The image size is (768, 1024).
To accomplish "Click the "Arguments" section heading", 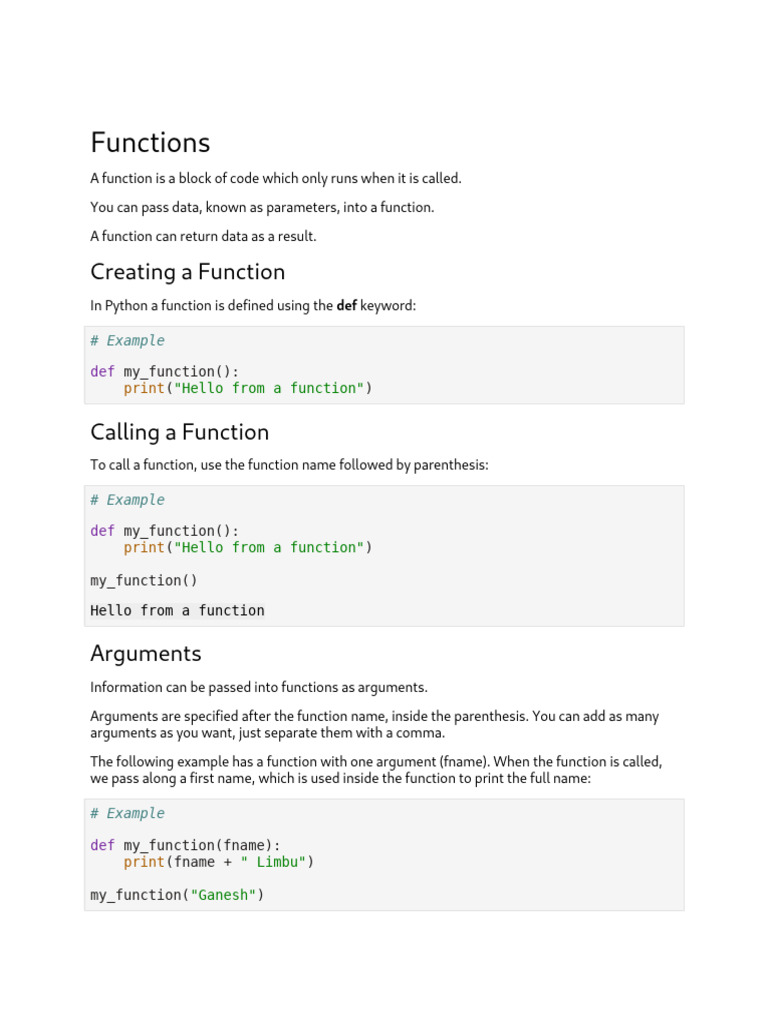I will [145, 653].
